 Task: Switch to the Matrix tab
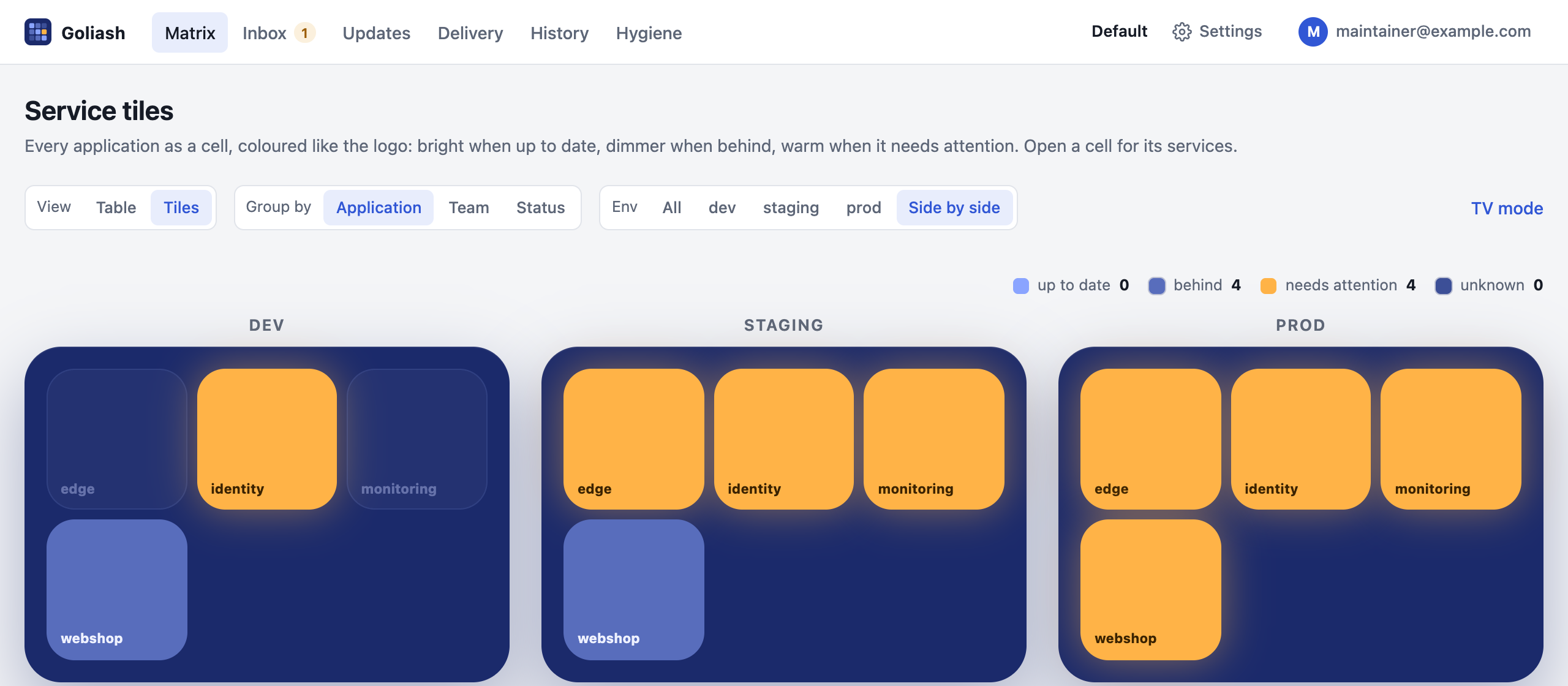coord(190,32)
